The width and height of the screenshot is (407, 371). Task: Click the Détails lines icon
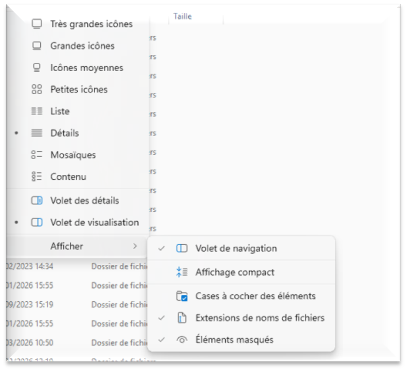tap(37, 133)
